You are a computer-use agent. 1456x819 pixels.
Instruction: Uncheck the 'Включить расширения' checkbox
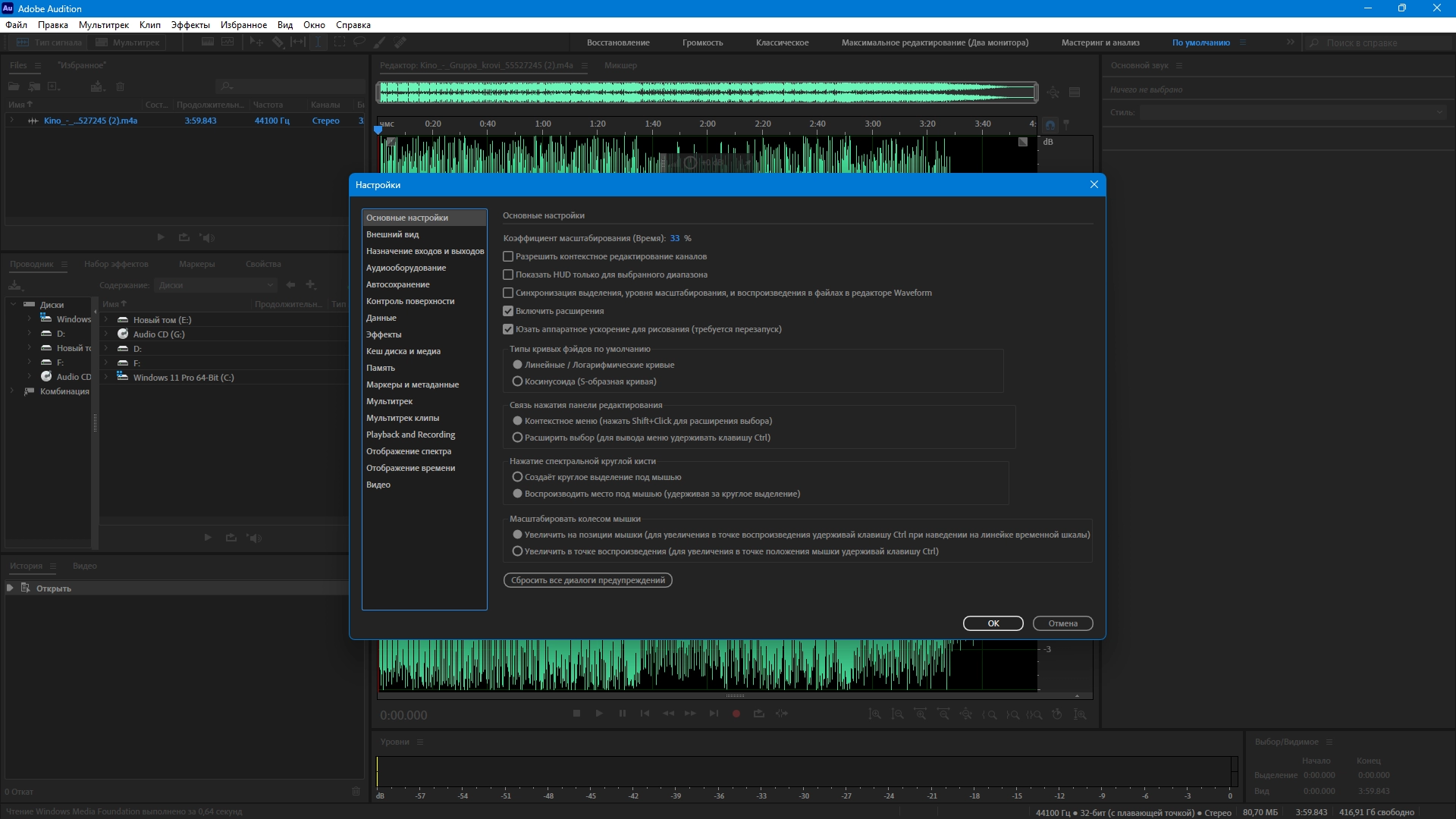point(508,311)
